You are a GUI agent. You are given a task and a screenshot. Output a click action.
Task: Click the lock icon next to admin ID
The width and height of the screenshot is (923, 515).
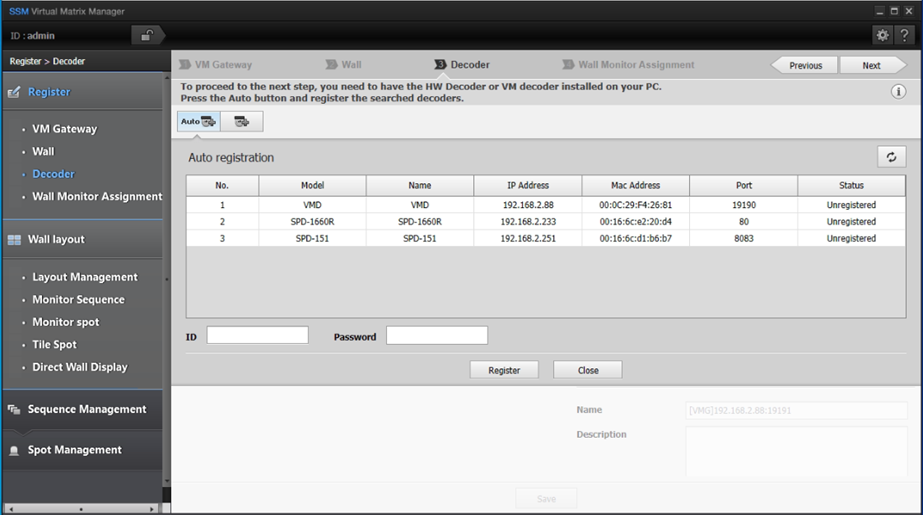click(146, 36)
